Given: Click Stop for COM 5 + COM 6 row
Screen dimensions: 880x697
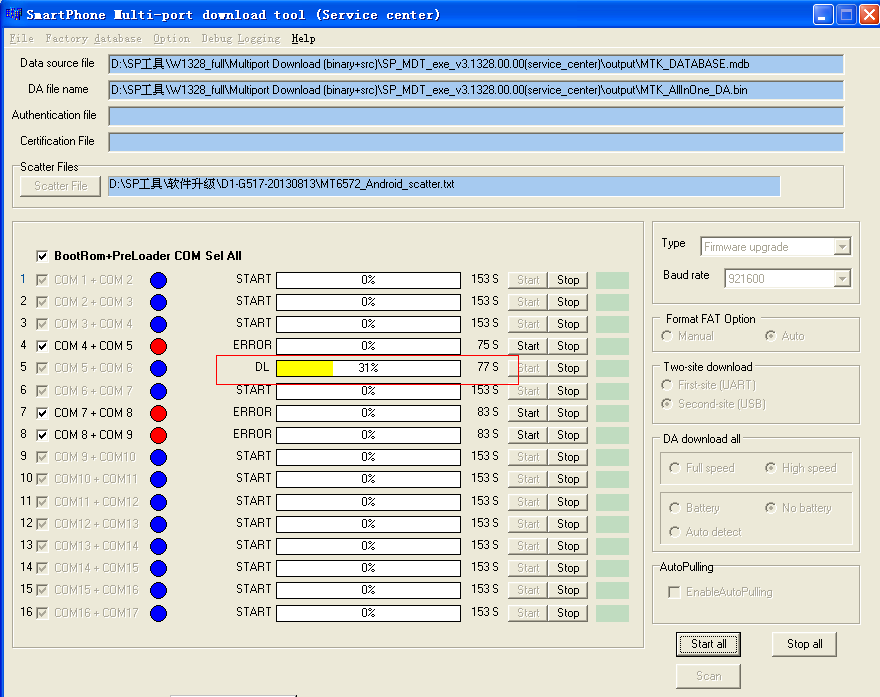Looking at the screenshot, I should pyautogui.click(x=568, y=368).
